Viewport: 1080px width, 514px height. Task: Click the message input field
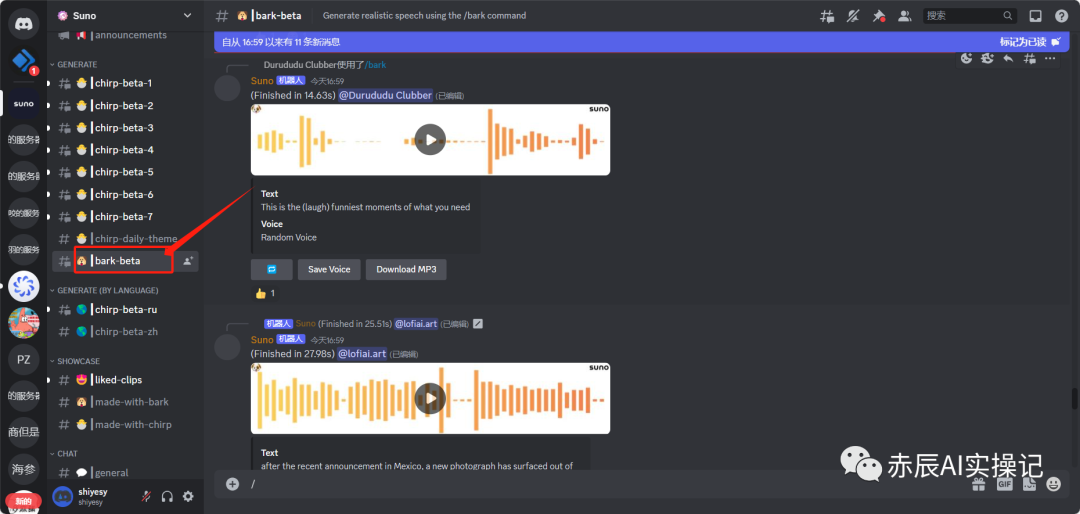click(x=606, y=484)
